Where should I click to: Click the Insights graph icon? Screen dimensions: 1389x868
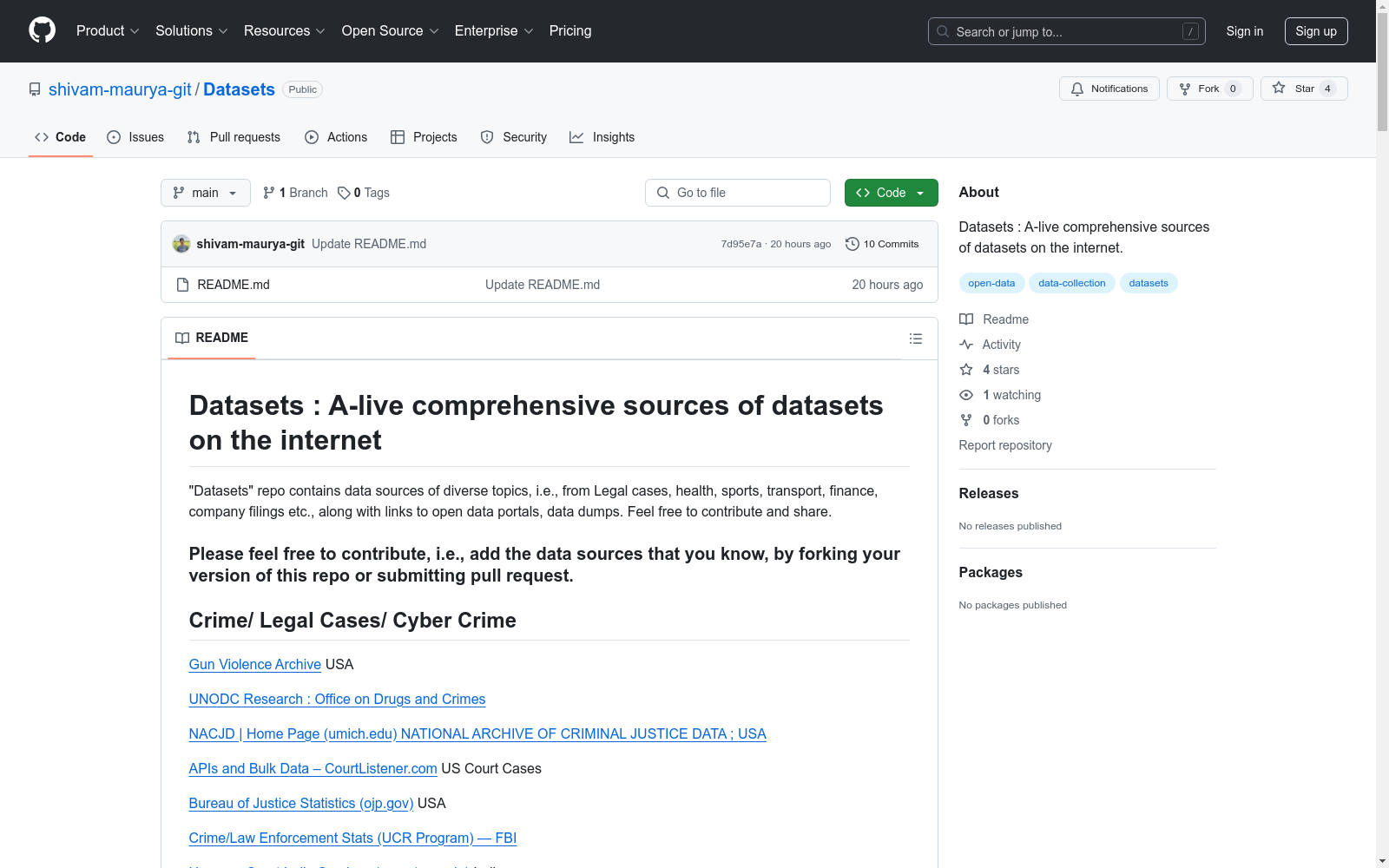pyautogui.click(x=576, y=137)
